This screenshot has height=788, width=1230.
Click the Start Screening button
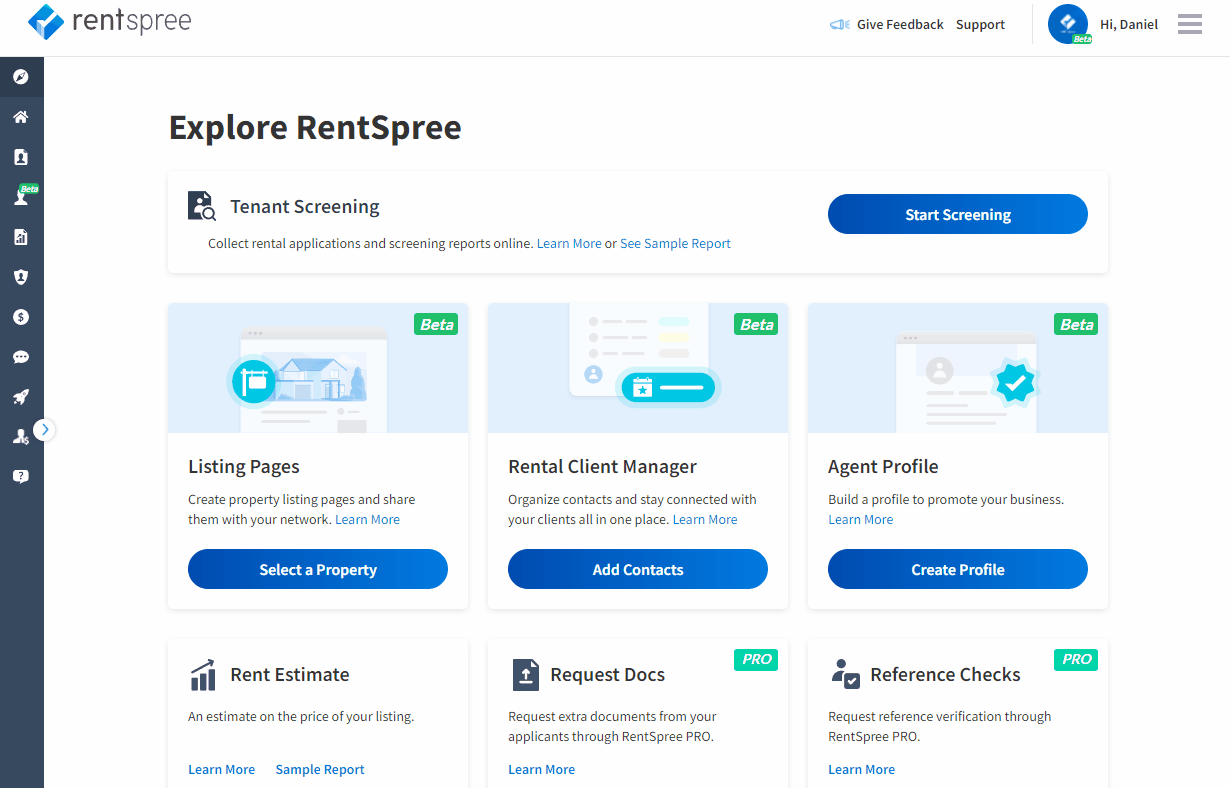(958, 214)
